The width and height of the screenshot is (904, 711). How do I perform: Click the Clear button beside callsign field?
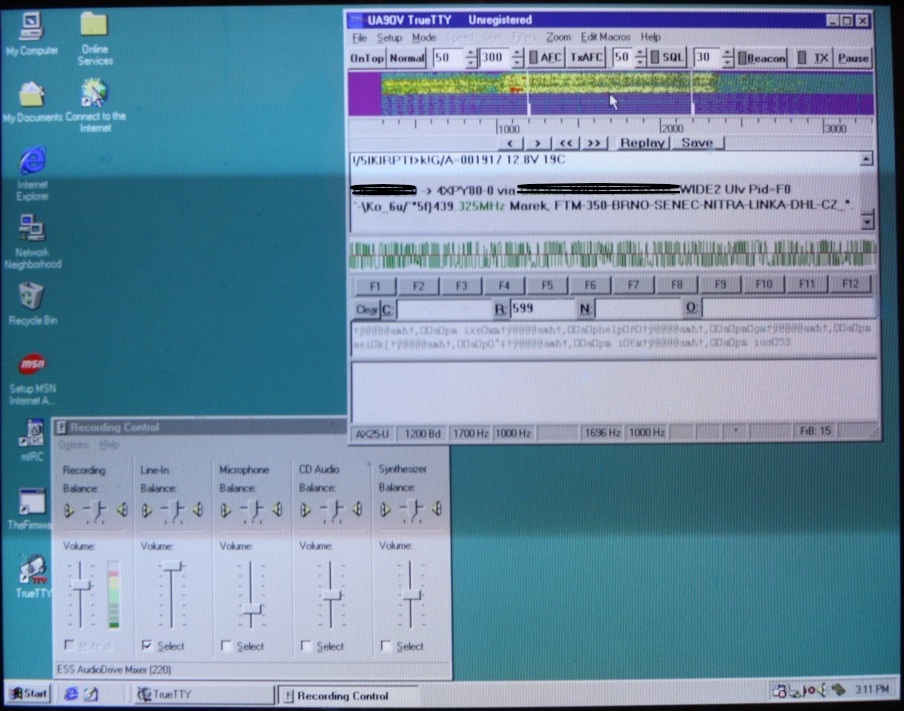366,310
